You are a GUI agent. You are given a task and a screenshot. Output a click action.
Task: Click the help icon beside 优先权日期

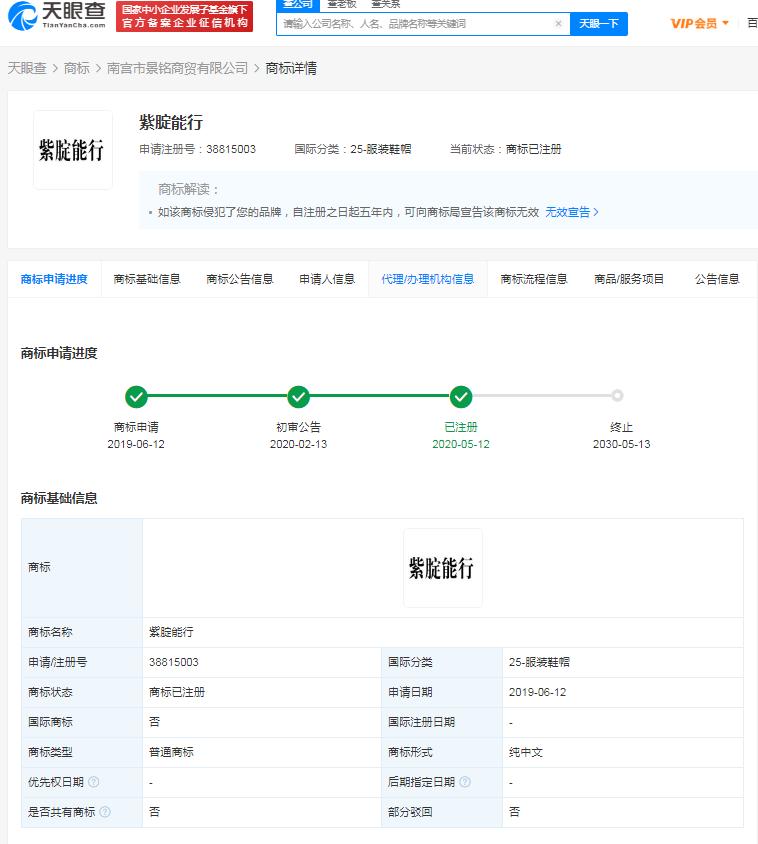94,782
